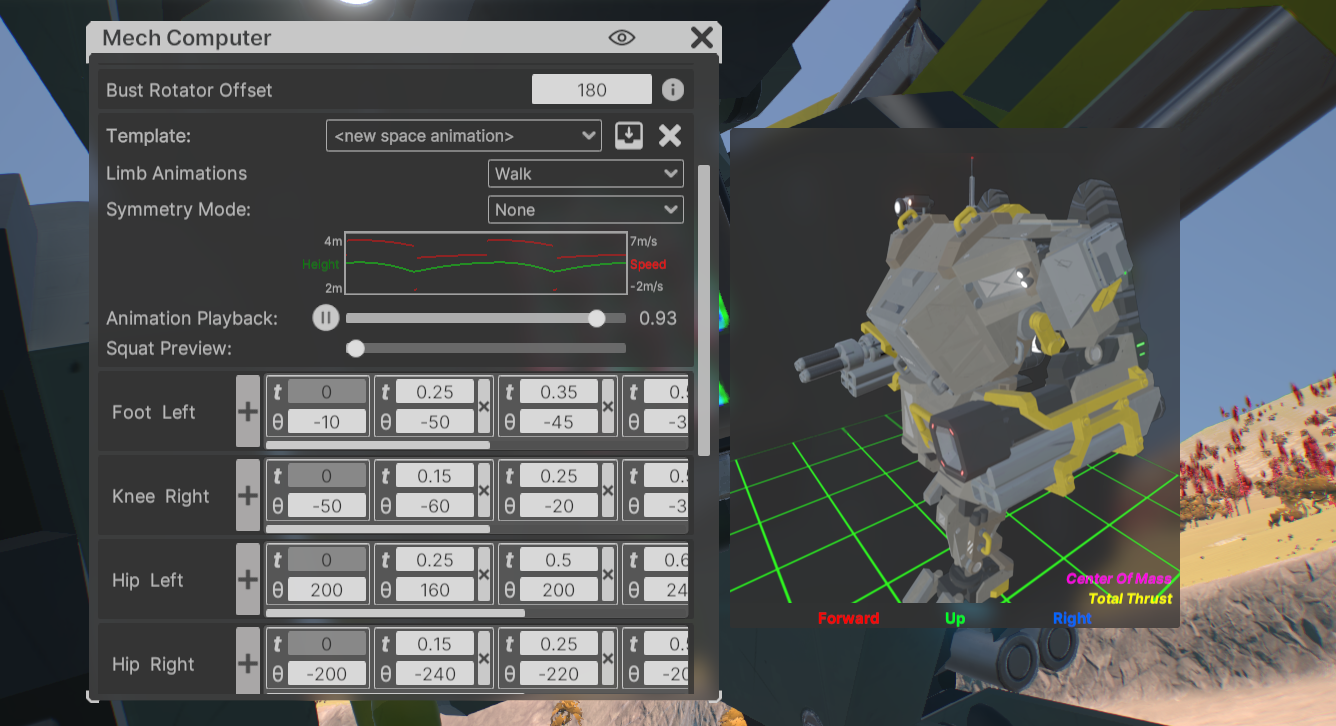Click the Hip Left angle field showing 160

click(435, 590)
